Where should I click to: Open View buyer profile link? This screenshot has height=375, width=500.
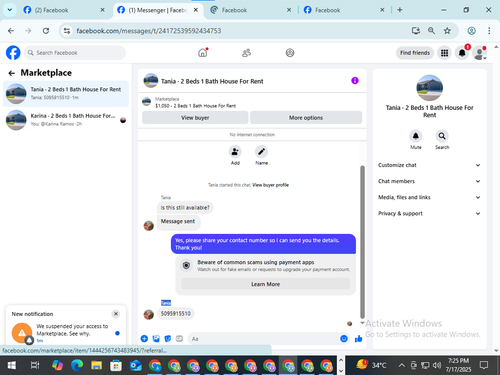tap(270, 185)
